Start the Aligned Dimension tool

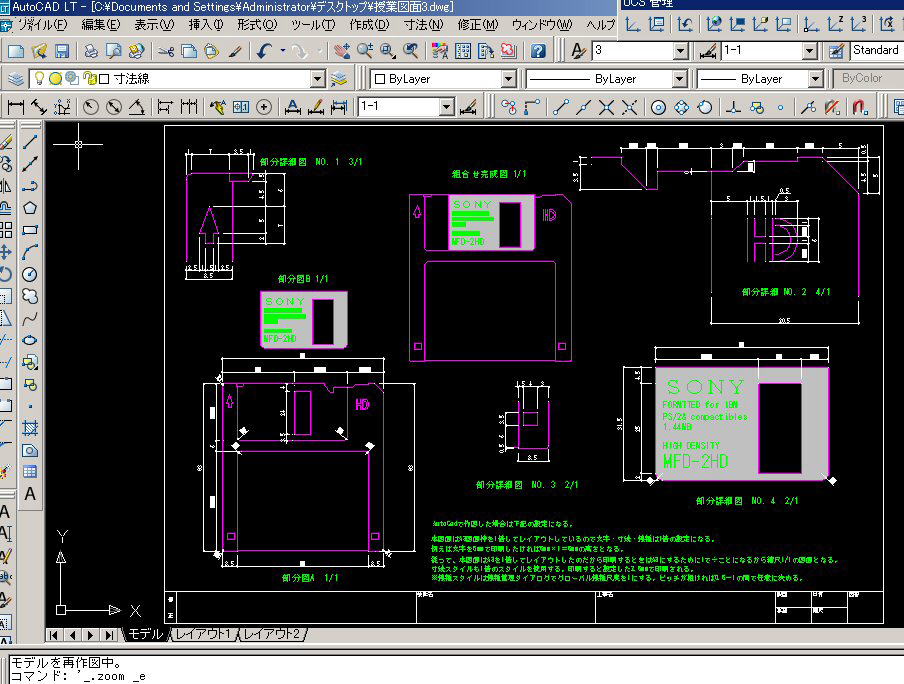pyautogui.click(x=39, y=107)
